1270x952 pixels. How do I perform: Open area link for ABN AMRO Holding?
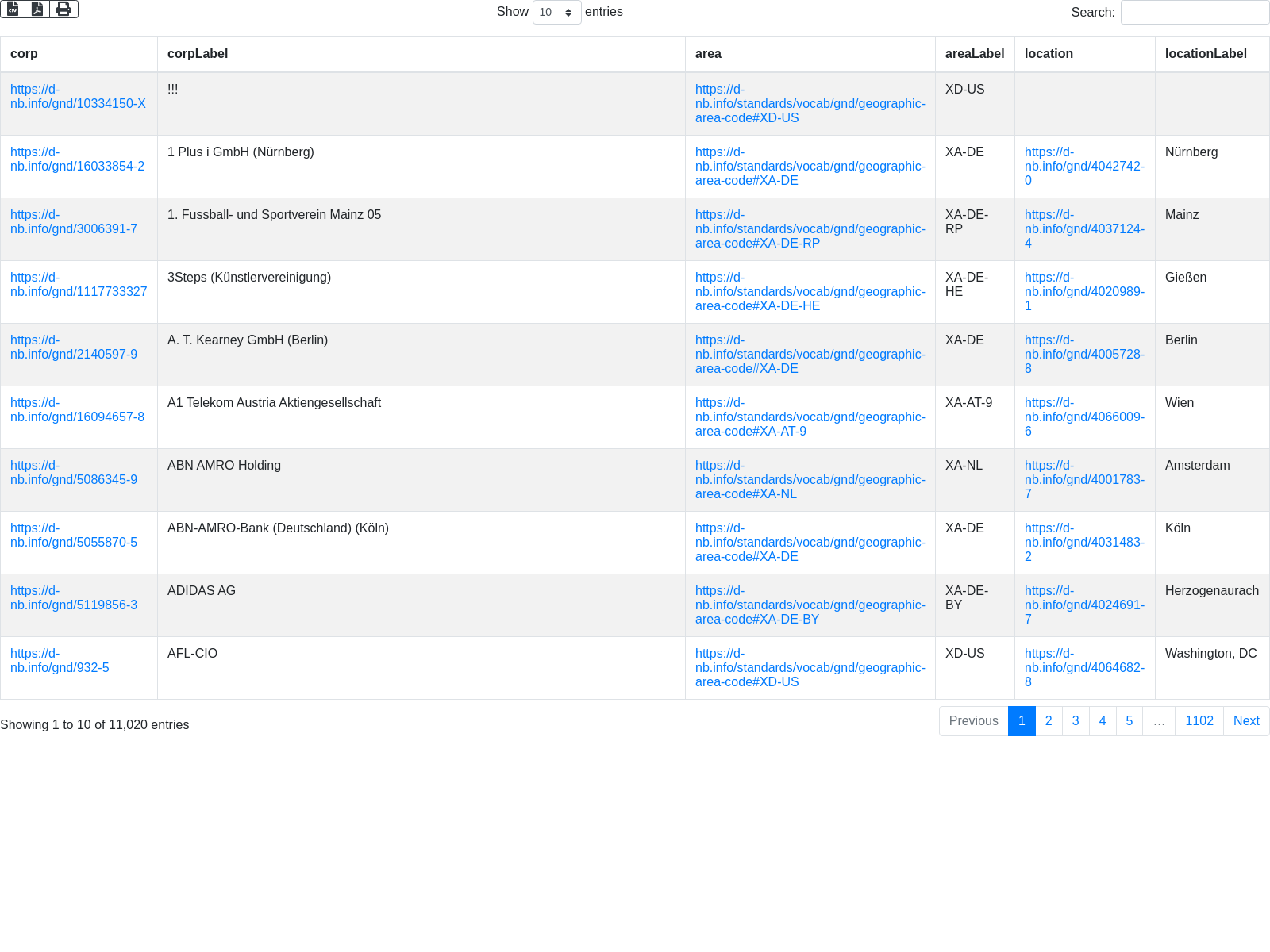(810, 480)
